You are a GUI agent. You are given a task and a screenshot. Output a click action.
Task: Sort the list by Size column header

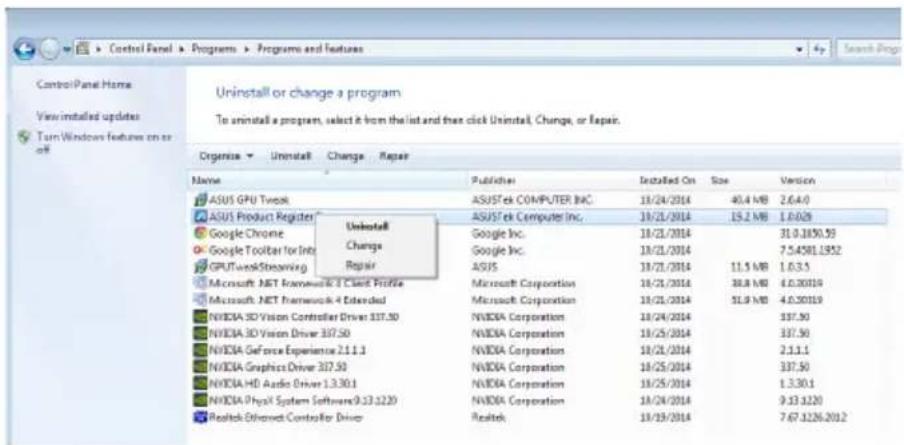click(x=740, y=181)
